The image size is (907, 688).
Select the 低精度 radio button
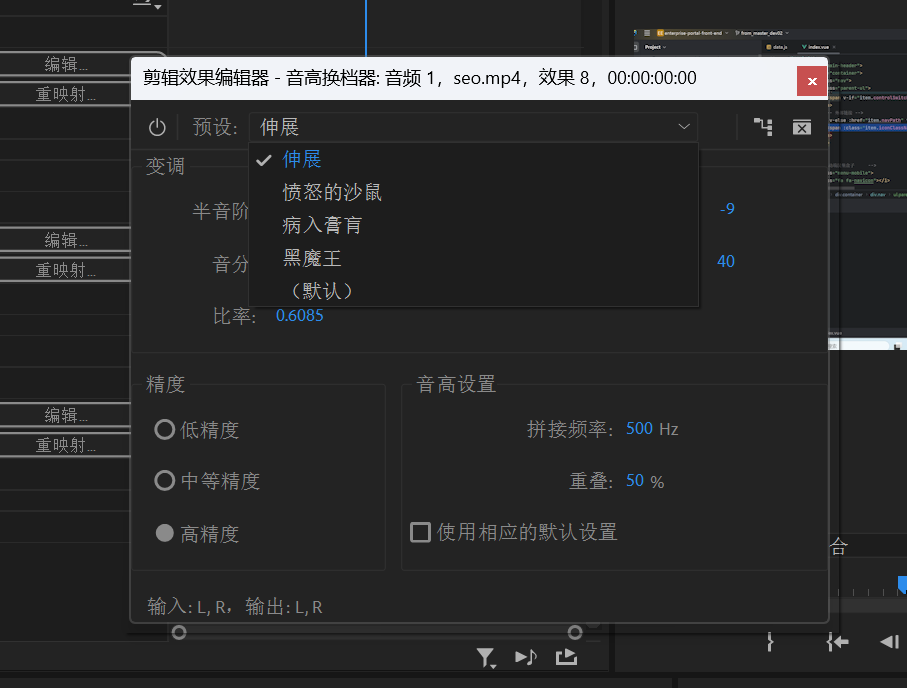click(165, 430)
